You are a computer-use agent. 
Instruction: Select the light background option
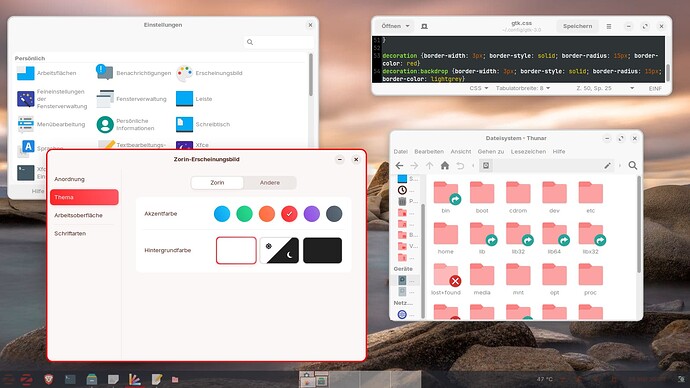click(236, 250)
